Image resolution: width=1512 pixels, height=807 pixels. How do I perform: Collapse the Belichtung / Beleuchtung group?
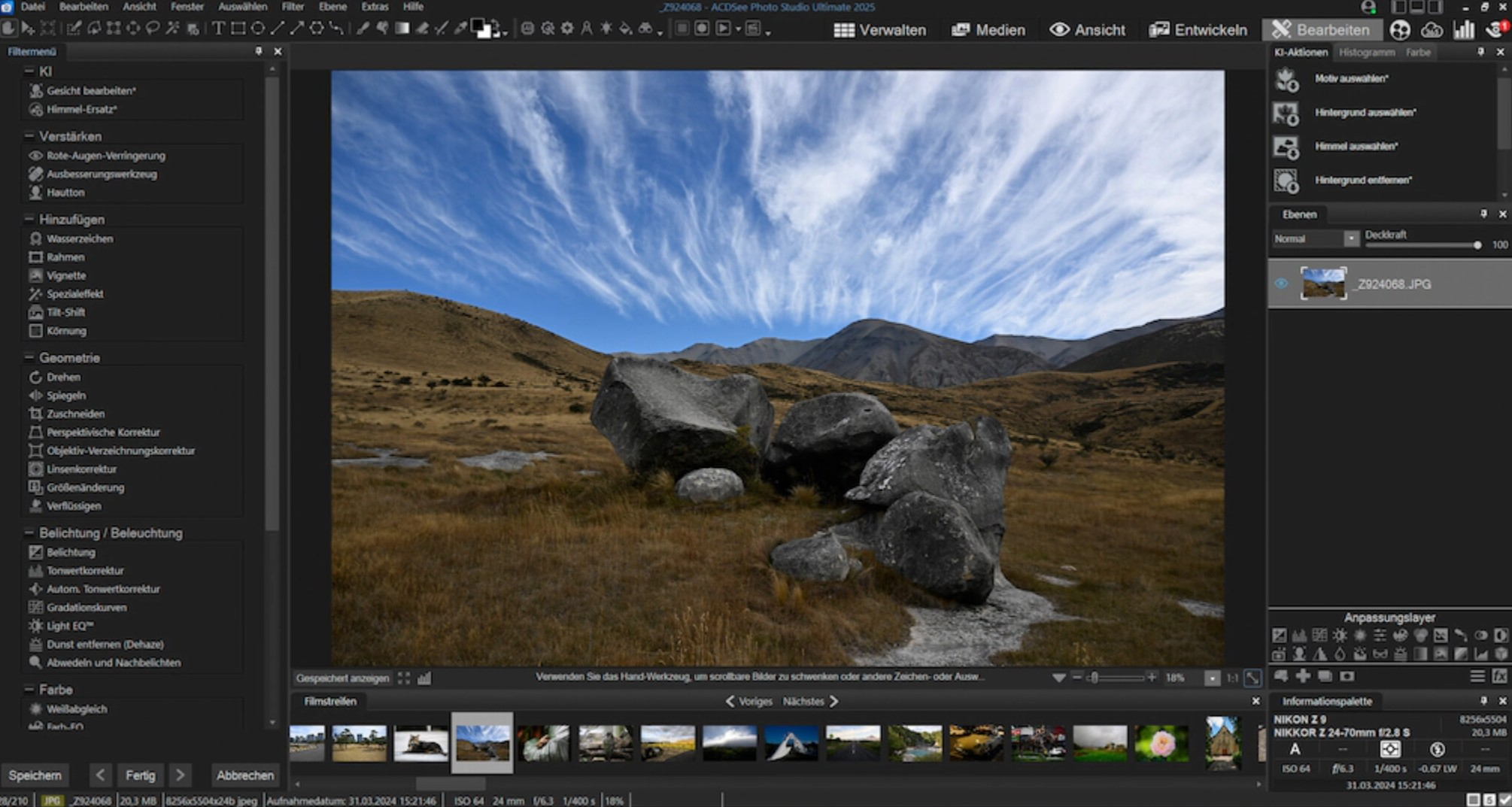(x=29, y=532)
